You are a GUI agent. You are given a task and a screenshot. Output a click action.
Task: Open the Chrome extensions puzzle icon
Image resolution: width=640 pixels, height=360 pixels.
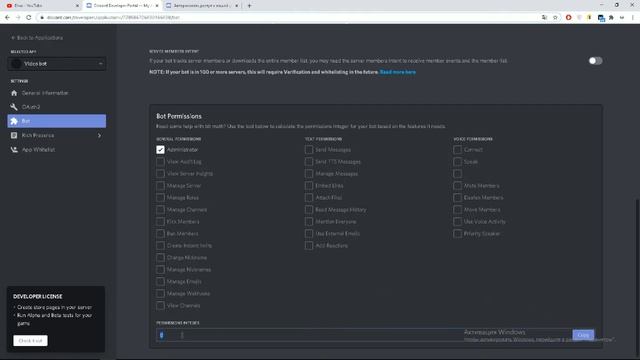point(611,18)
